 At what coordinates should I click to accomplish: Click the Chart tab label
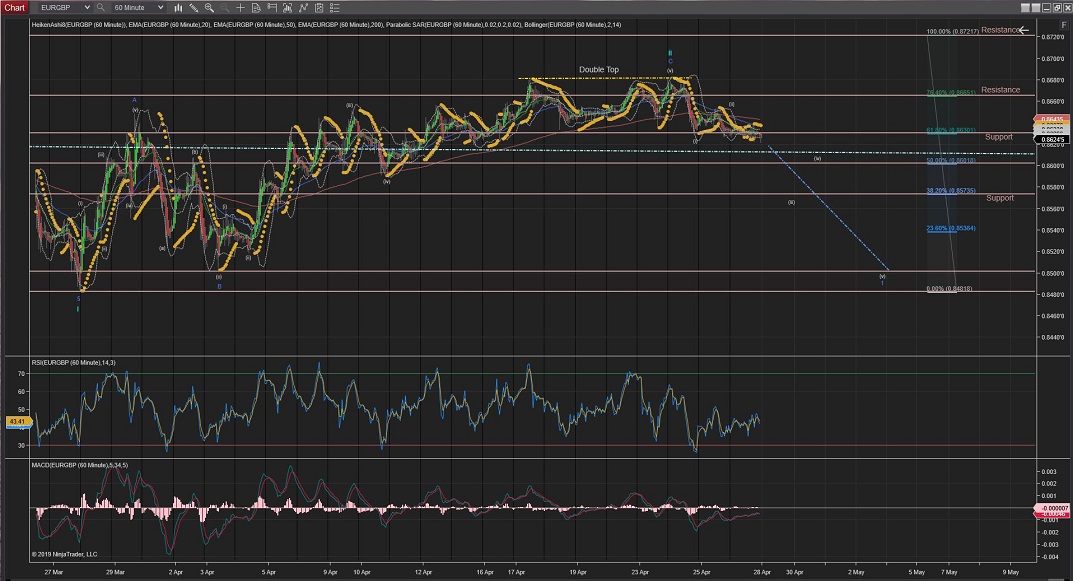pos(12,7)
